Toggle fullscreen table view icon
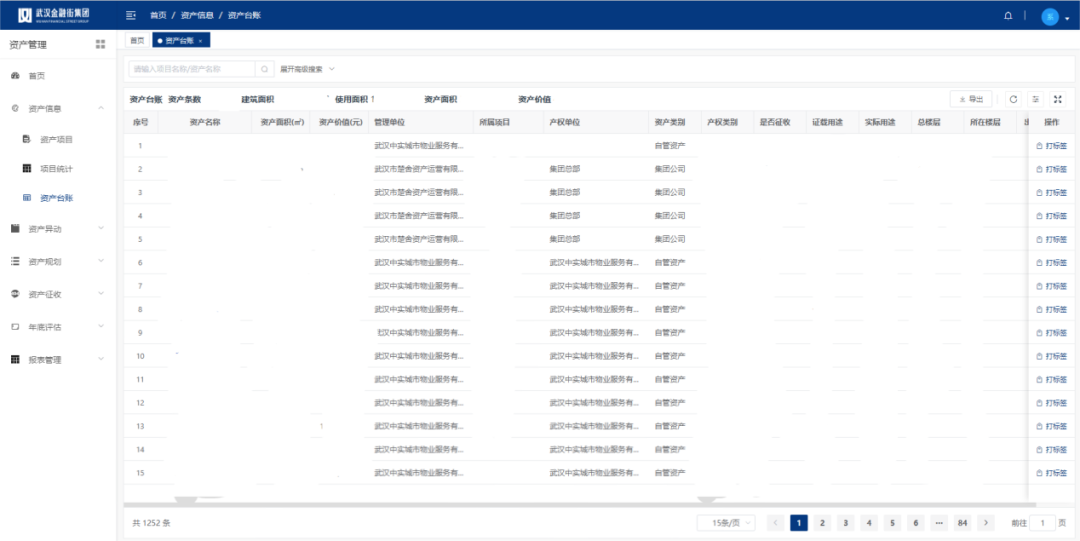 1057,99
